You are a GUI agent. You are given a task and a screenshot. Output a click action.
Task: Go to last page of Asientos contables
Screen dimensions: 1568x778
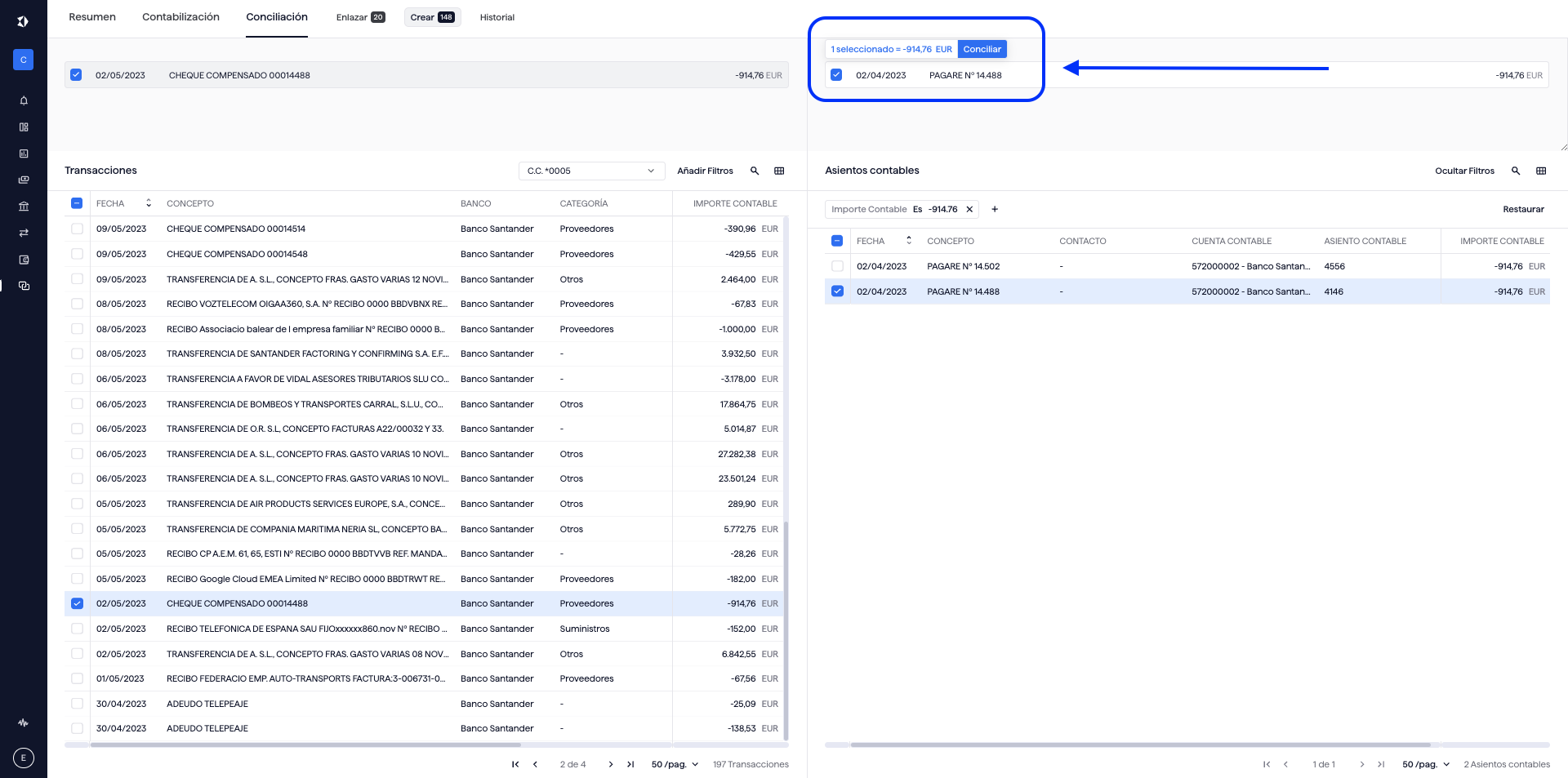click(x=1381, y=764)
